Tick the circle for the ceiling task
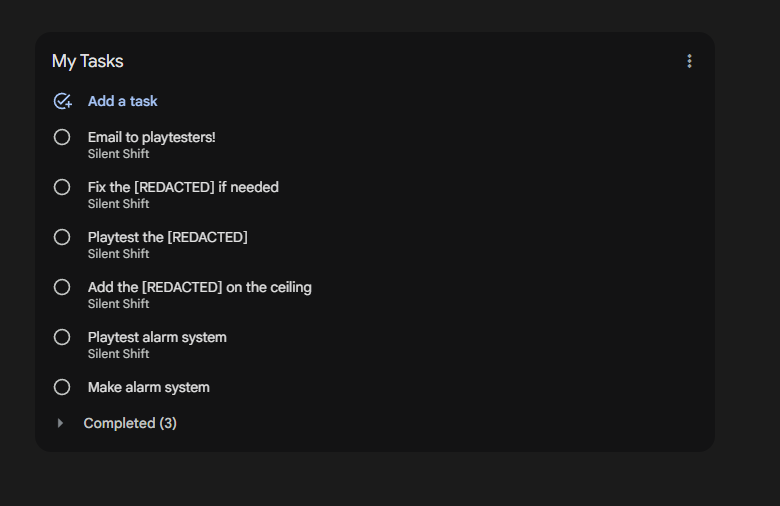Viewport: 780px width, 506px height. click(62, 287)
